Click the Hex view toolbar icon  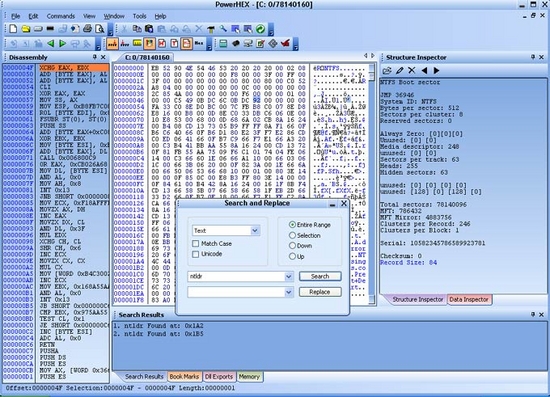tap(199, 43)
